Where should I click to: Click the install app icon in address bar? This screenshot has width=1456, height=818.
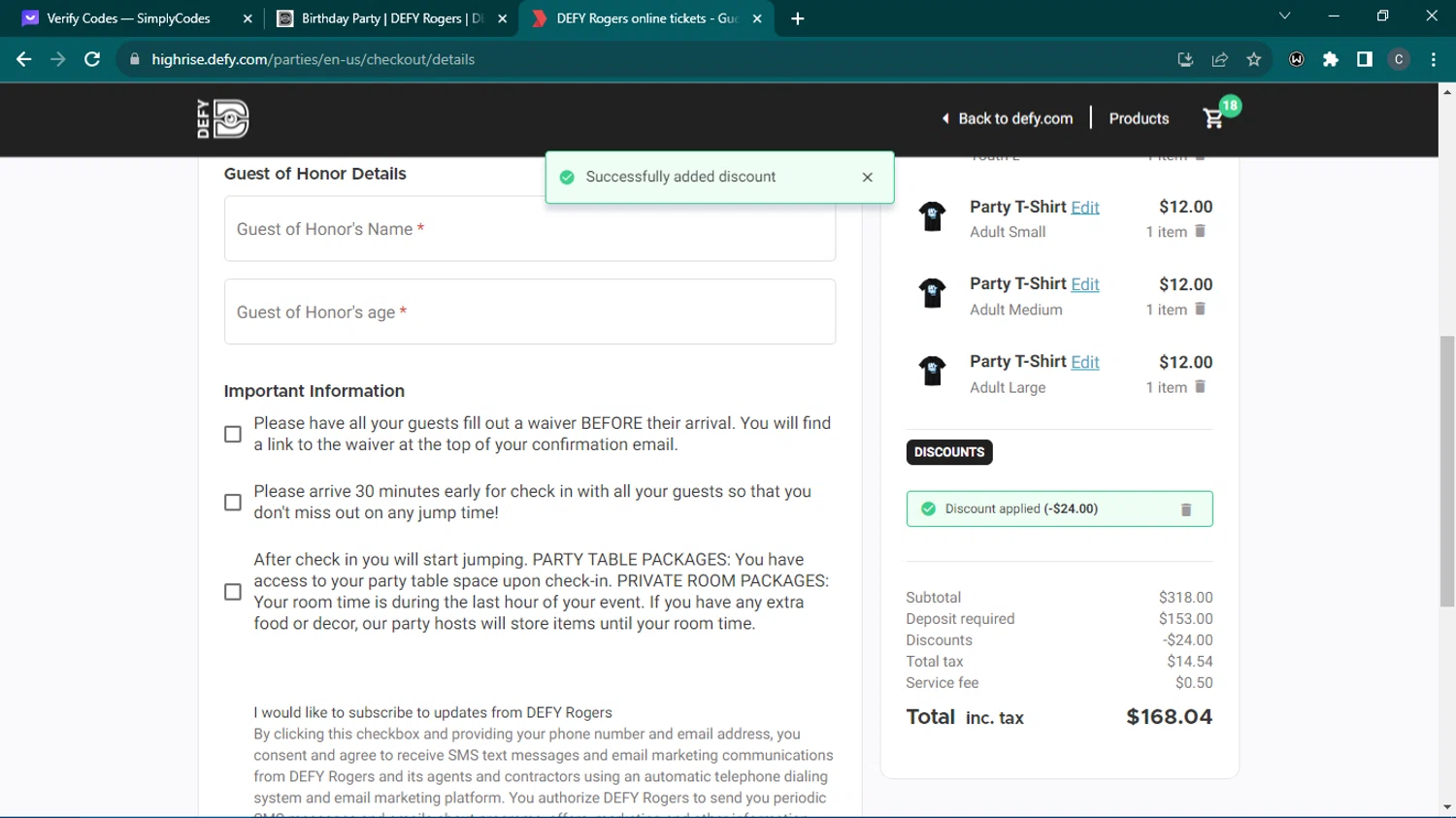click(1185, 59)
